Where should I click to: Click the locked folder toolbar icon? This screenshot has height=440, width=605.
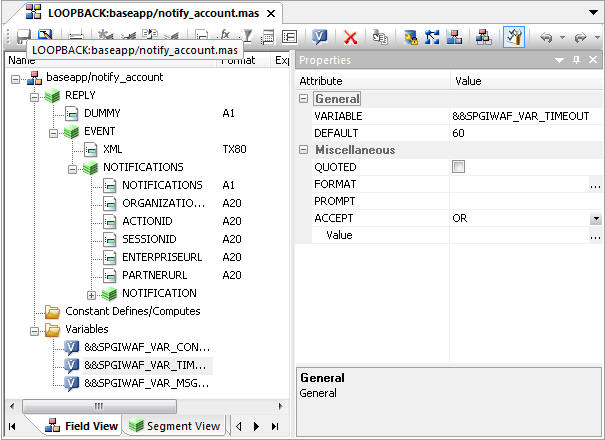point(411,37)
